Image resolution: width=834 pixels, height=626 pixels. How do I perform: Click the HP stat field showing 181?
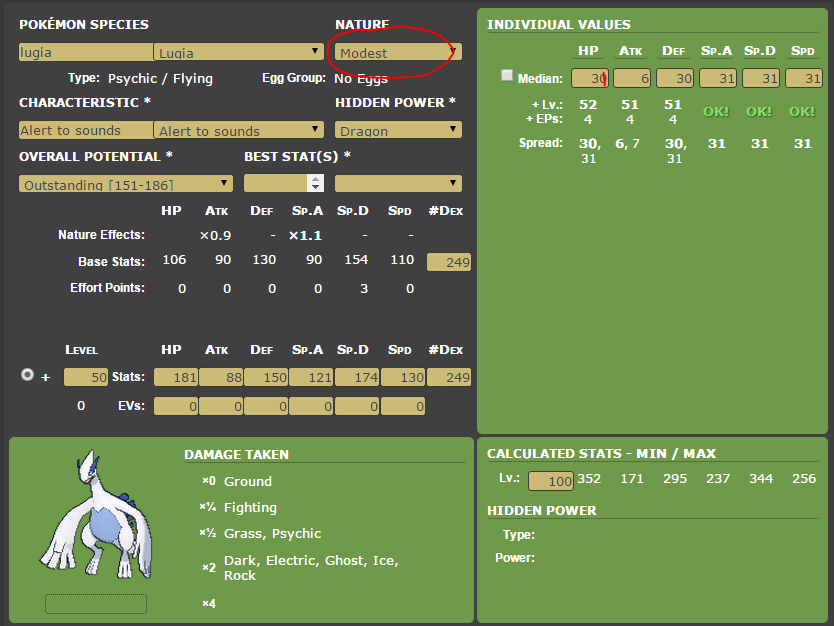point(176,377)
